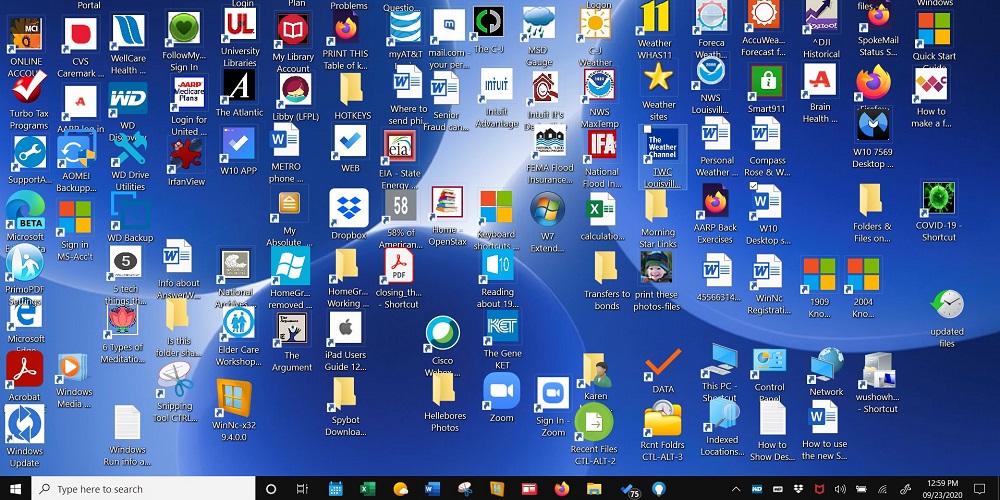
Task: Open the updated files clock icon
Action: pyautogui.click(x=947, y=304)
